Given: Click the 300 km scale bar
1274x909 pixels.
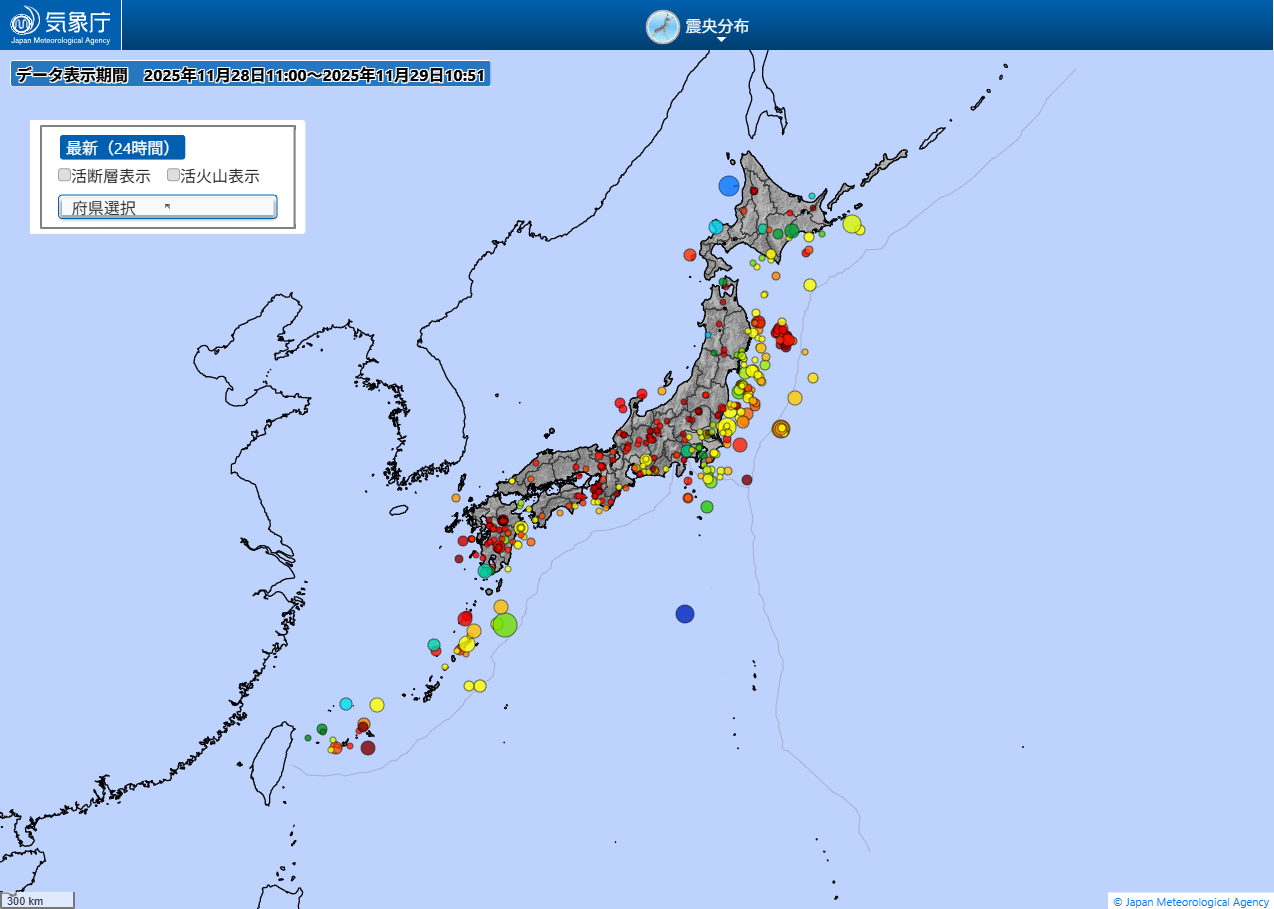Looking at the screenshot, I should [37, 900].
